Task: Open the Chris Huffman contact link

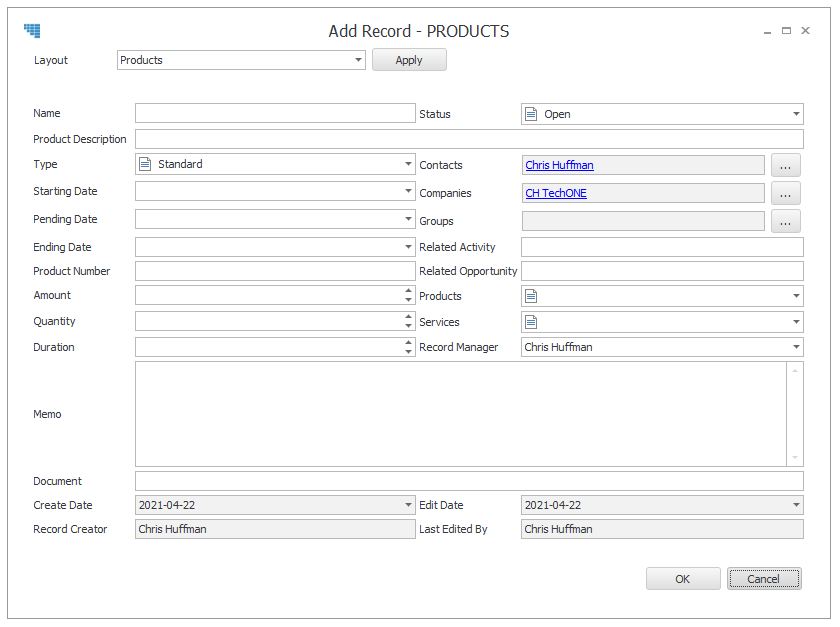Action: (559, 165)
